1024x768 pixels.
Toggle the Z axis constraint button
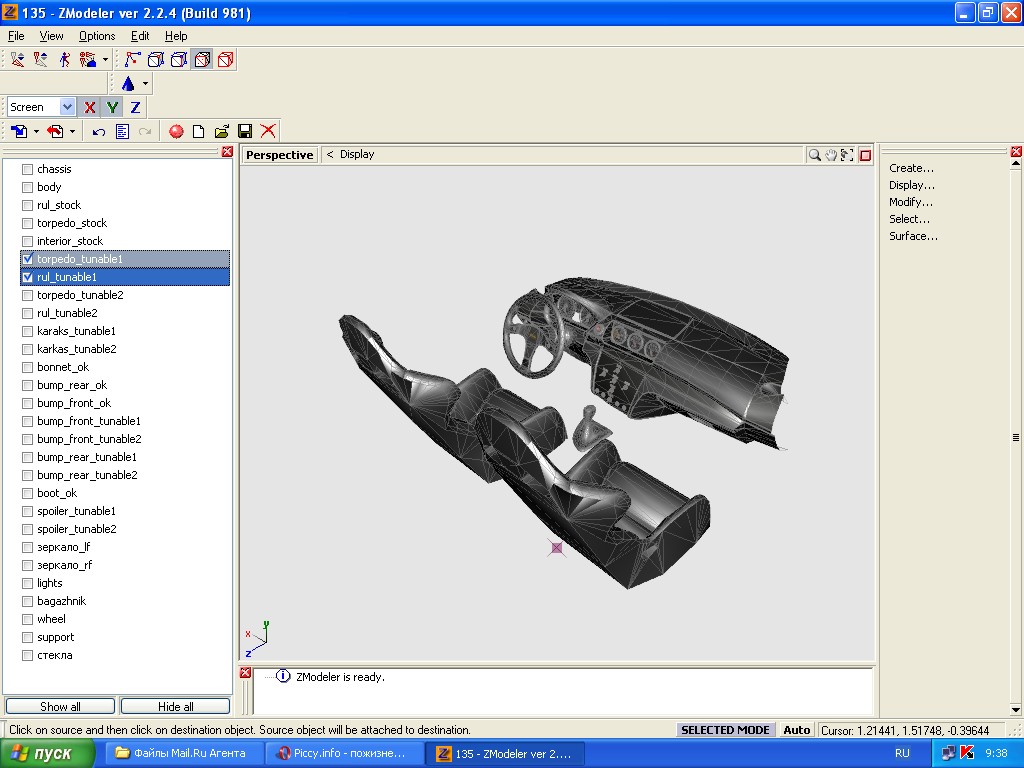coord(135,107)
